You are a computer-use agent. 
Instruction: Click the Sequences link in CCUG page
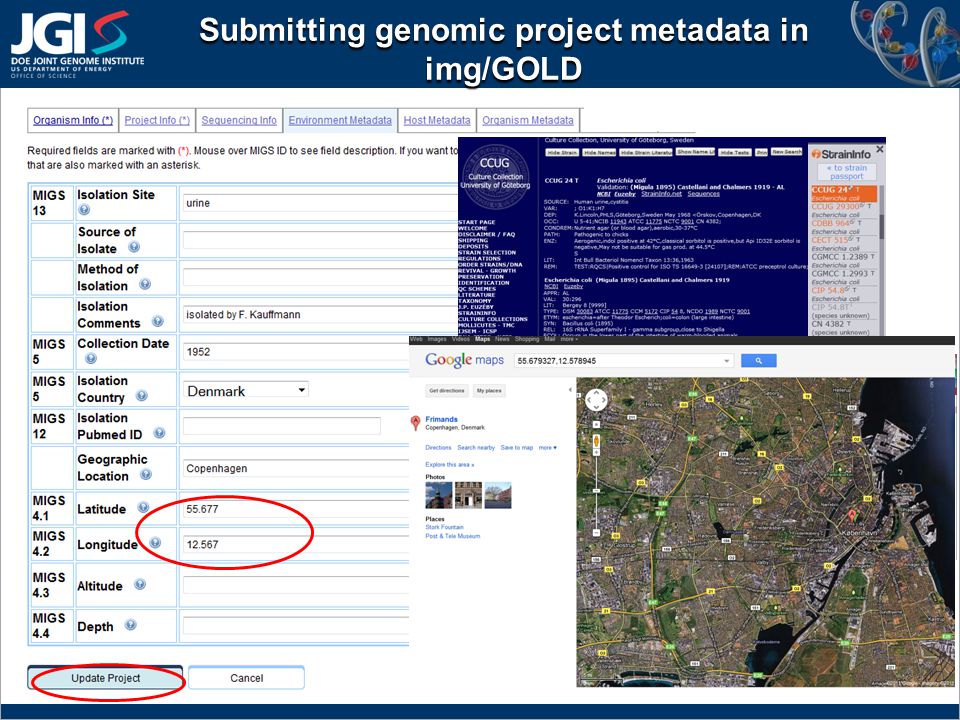pyautogui.click(x=703, y=194)
